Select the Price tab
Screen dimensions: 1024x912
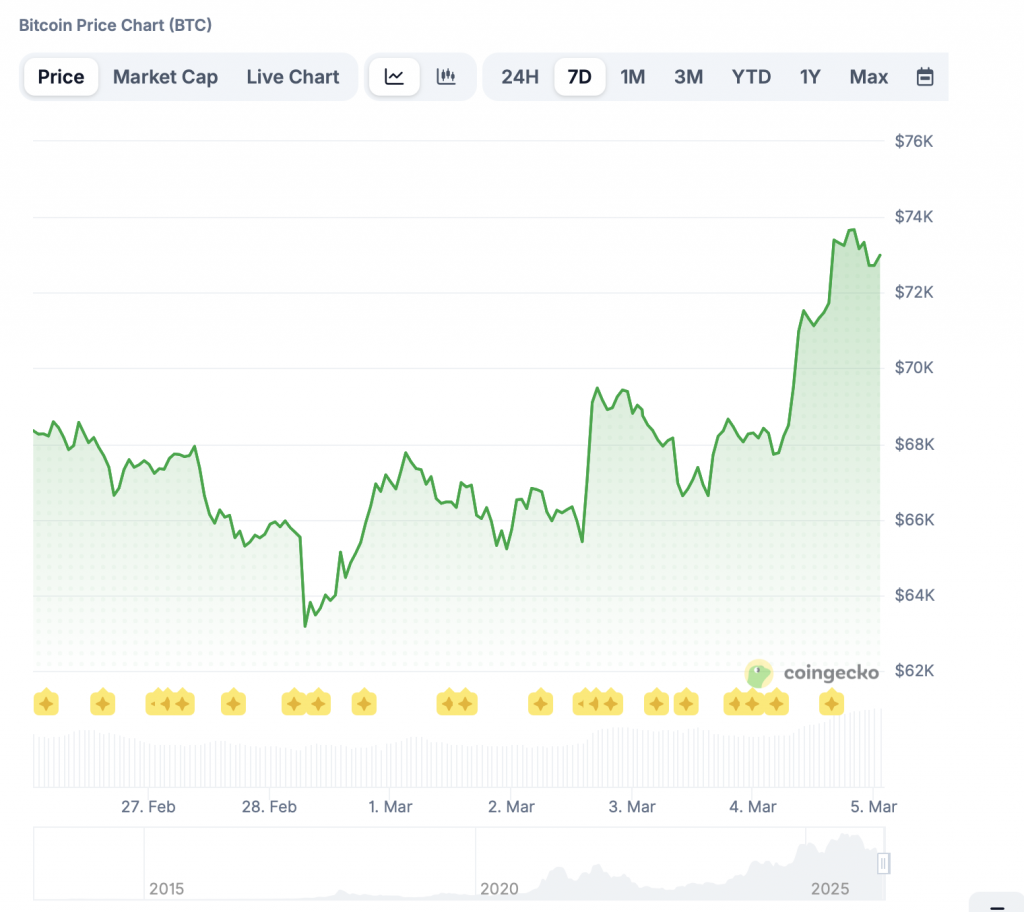tap(61, 77)
